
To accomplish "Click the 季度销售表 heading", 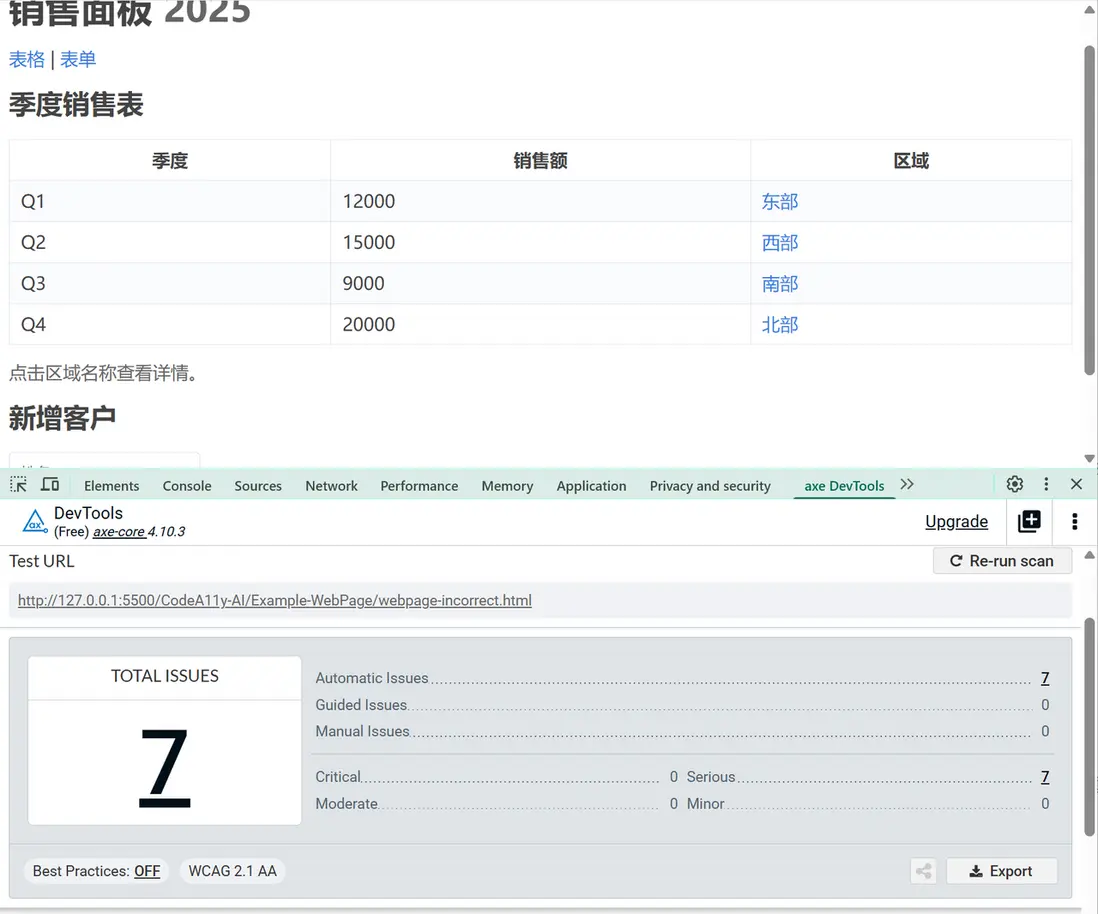I will click(76, 105).
